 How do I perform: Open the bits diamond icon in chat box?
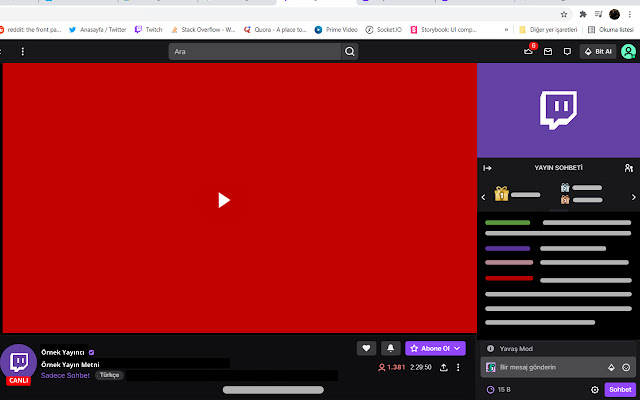coord(611,367)
